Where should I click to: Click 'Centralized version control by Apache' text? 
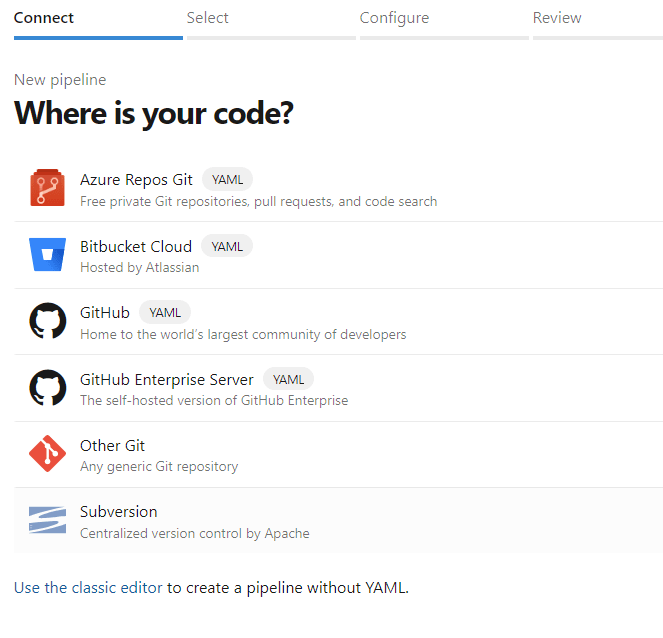(195, 534)
